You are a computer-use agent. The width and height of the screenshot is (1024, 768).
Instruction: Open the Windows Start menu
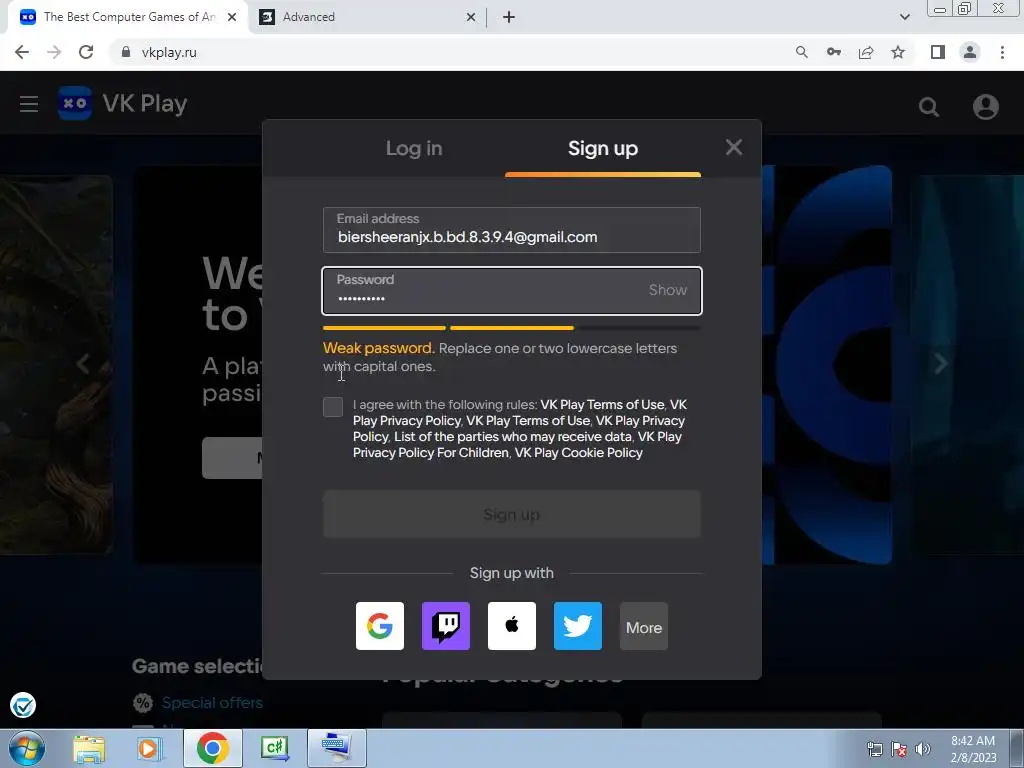click(x=26, y=748)
